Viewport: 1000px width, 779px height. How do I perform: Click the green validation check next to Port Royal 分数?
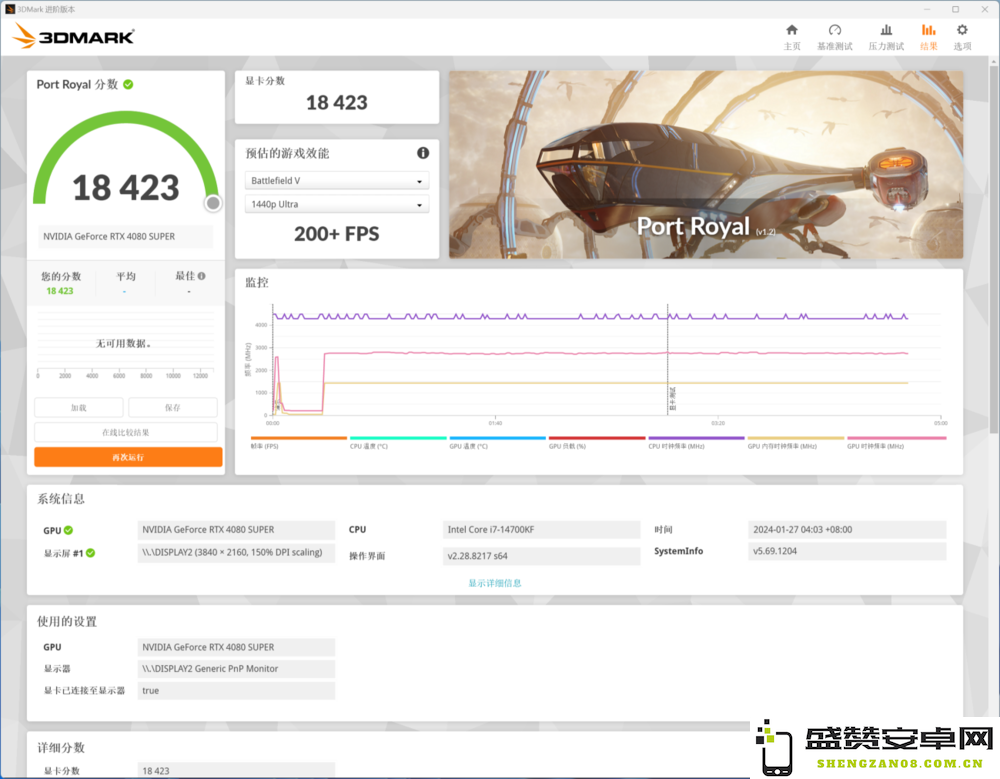click(128, 84)
